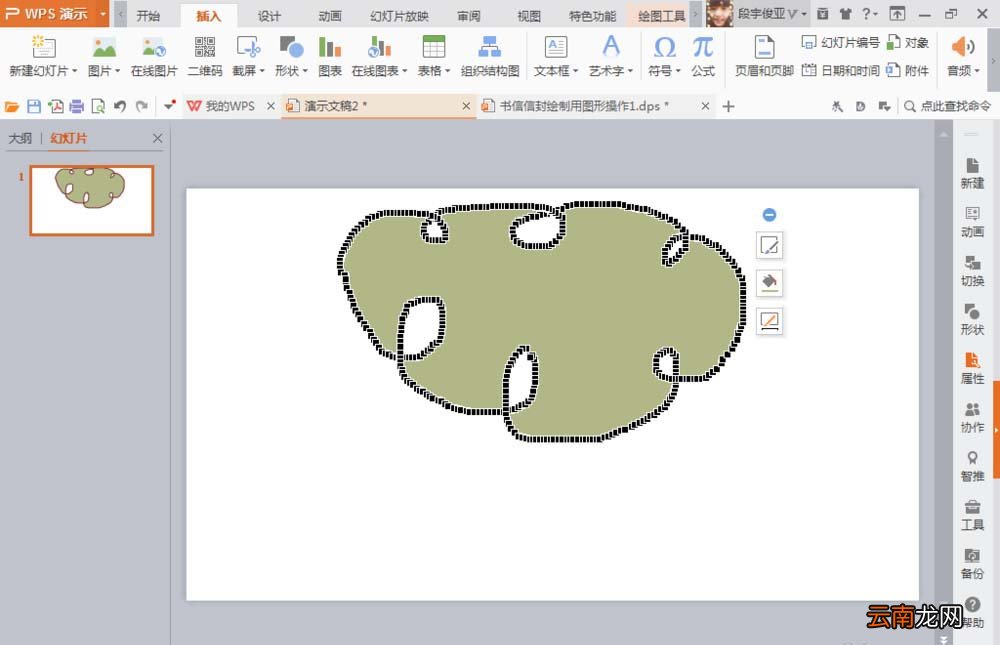Open the WPS 演示 application menu
This screenshot has width=1000, height=645.
point(55,13)
